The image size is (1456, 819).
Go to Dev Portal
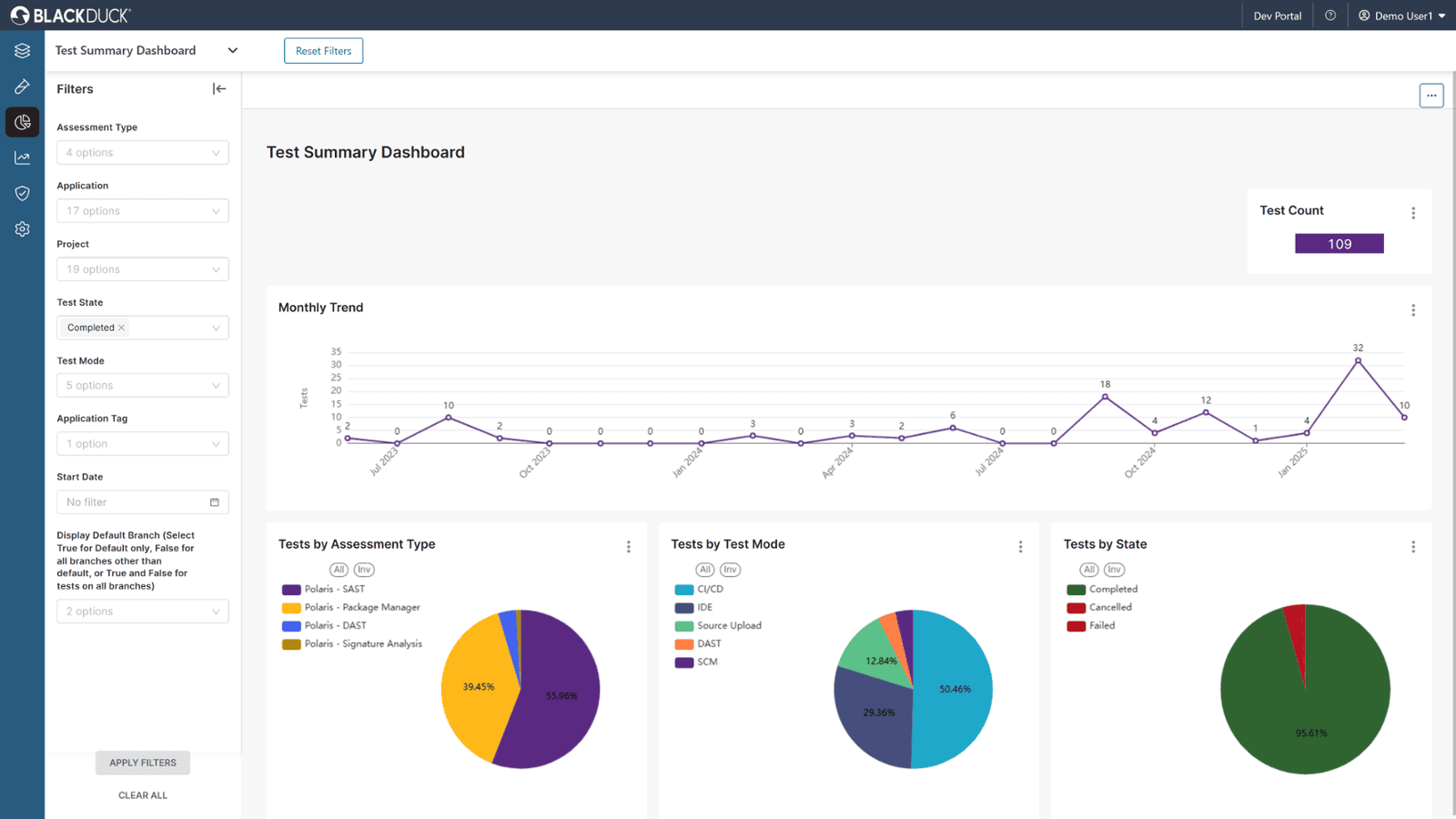point(1277,15)
